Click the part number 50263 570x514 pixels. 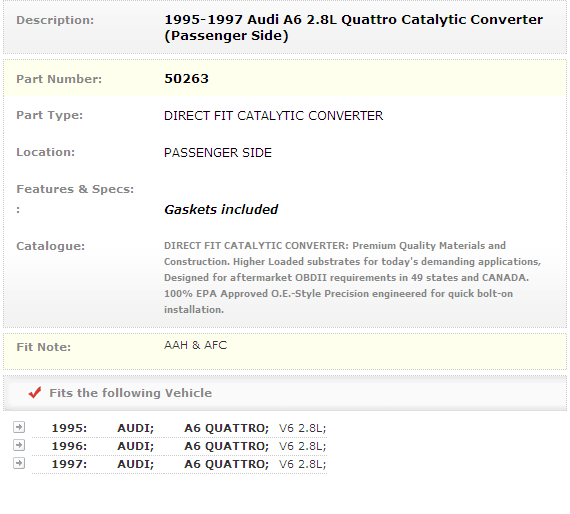point(186,79)
